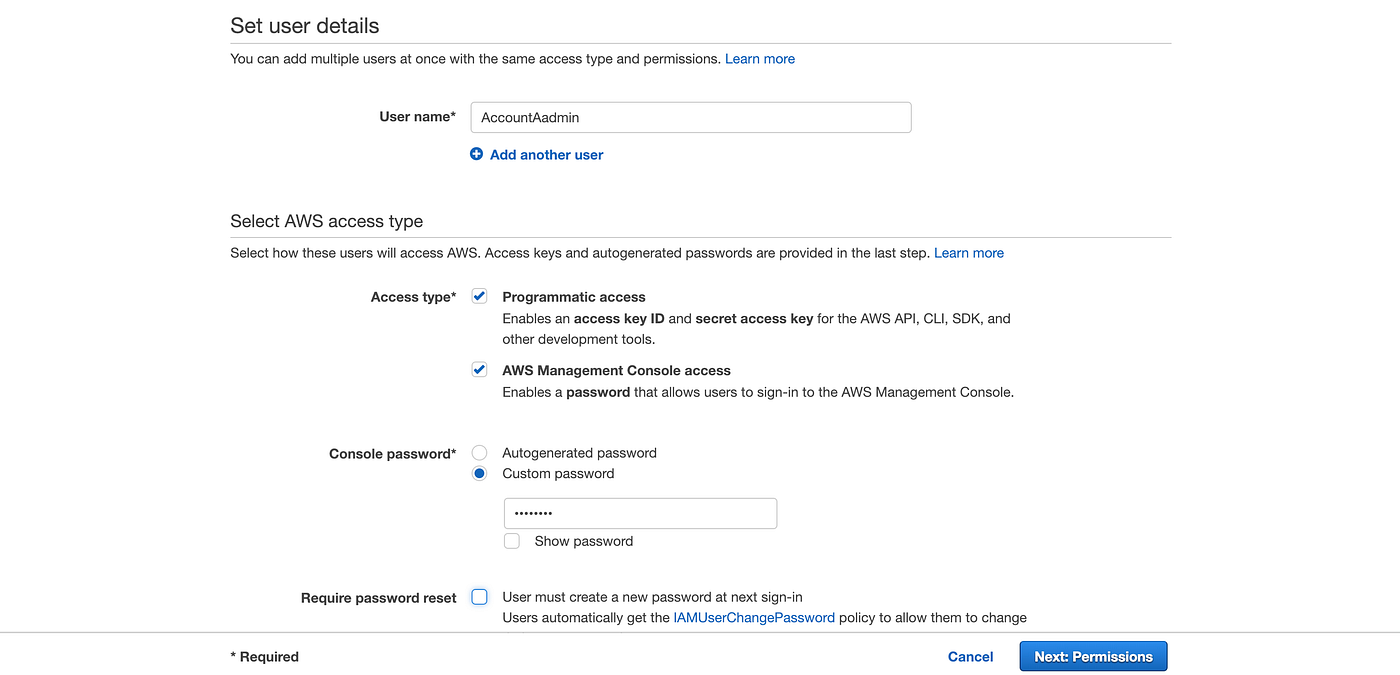Open "Learn more" about AWS access types
Viewport: 1400px width, 675px height.
[x=968, y=252]
